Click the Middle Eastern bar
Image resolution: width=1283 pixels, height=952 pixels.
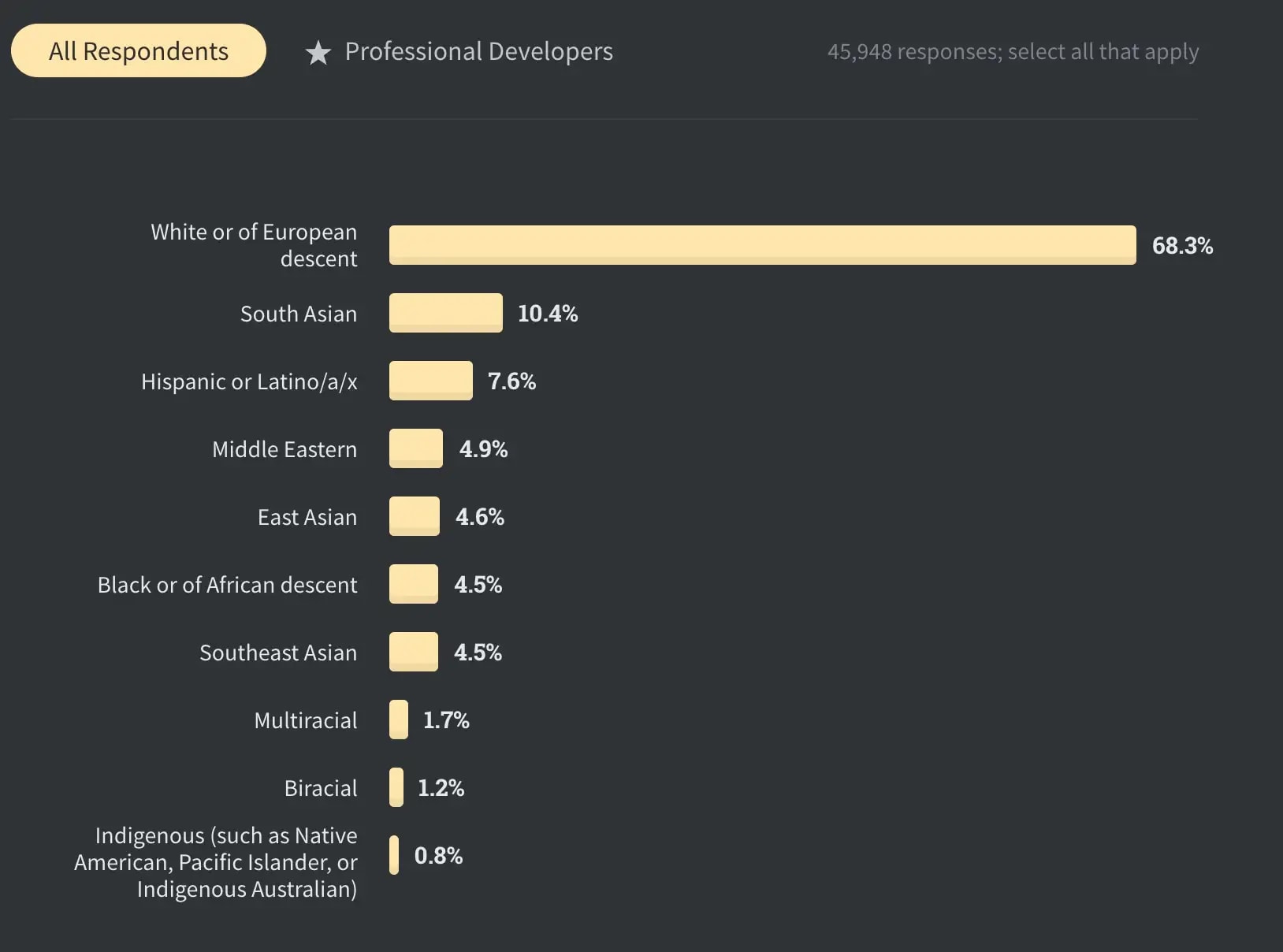(415, 448)
